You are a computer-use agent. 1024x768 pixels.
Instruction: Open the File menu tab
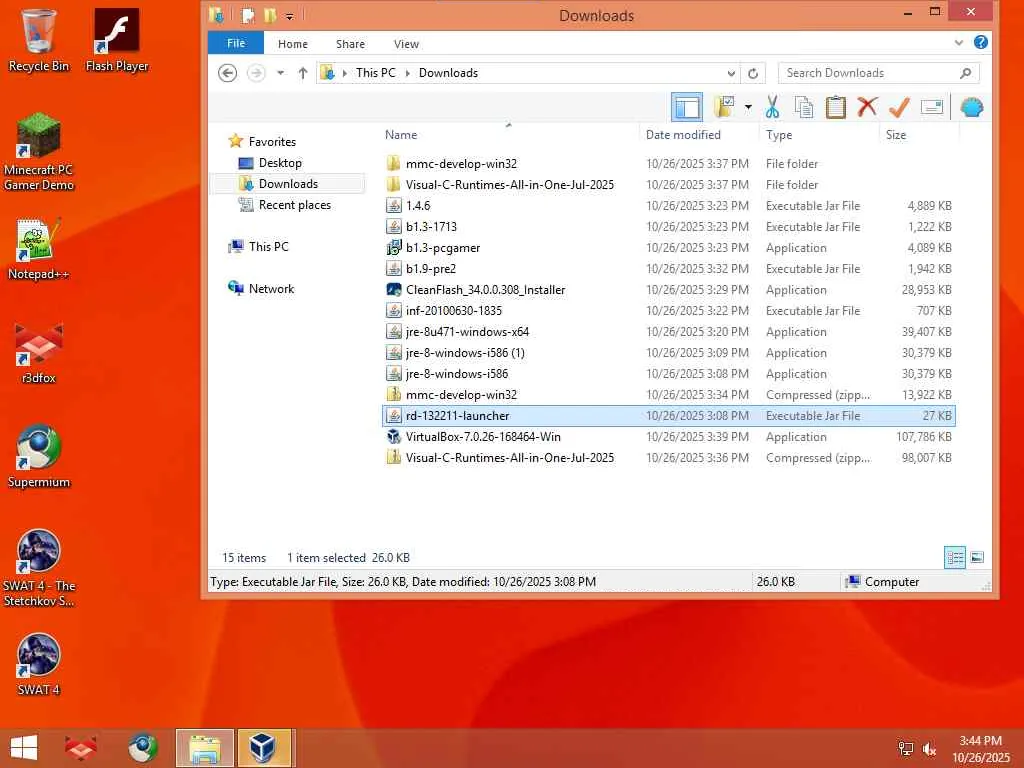236,43
